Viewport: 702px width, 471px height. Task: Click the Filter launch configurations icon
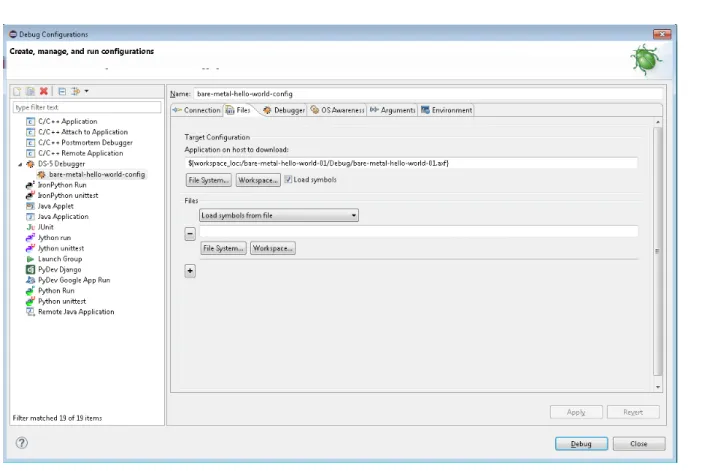tap(75, 91)
